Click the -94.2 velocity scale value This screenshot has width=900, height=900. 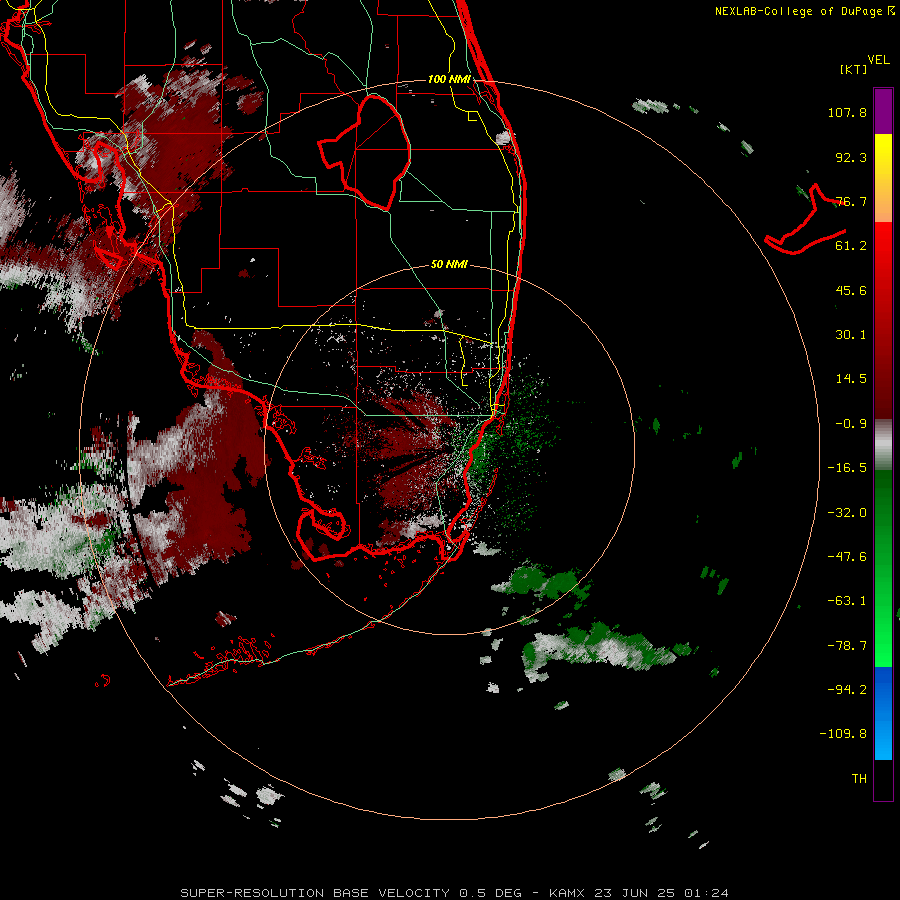(847, 689)
